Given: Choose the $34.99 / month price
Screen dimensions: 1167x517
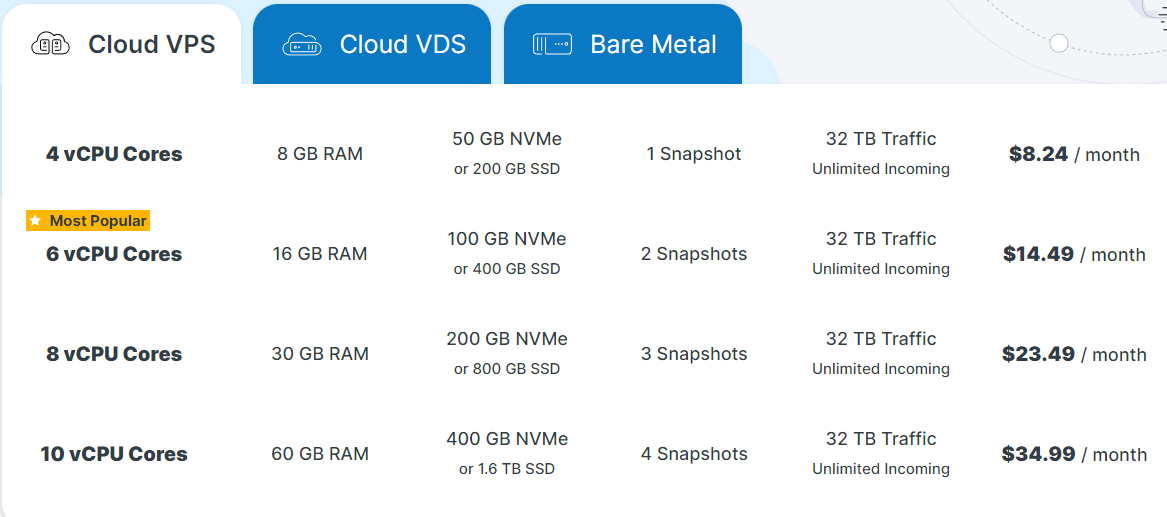Looking at the screenshot, I should tap(1074, 454).
